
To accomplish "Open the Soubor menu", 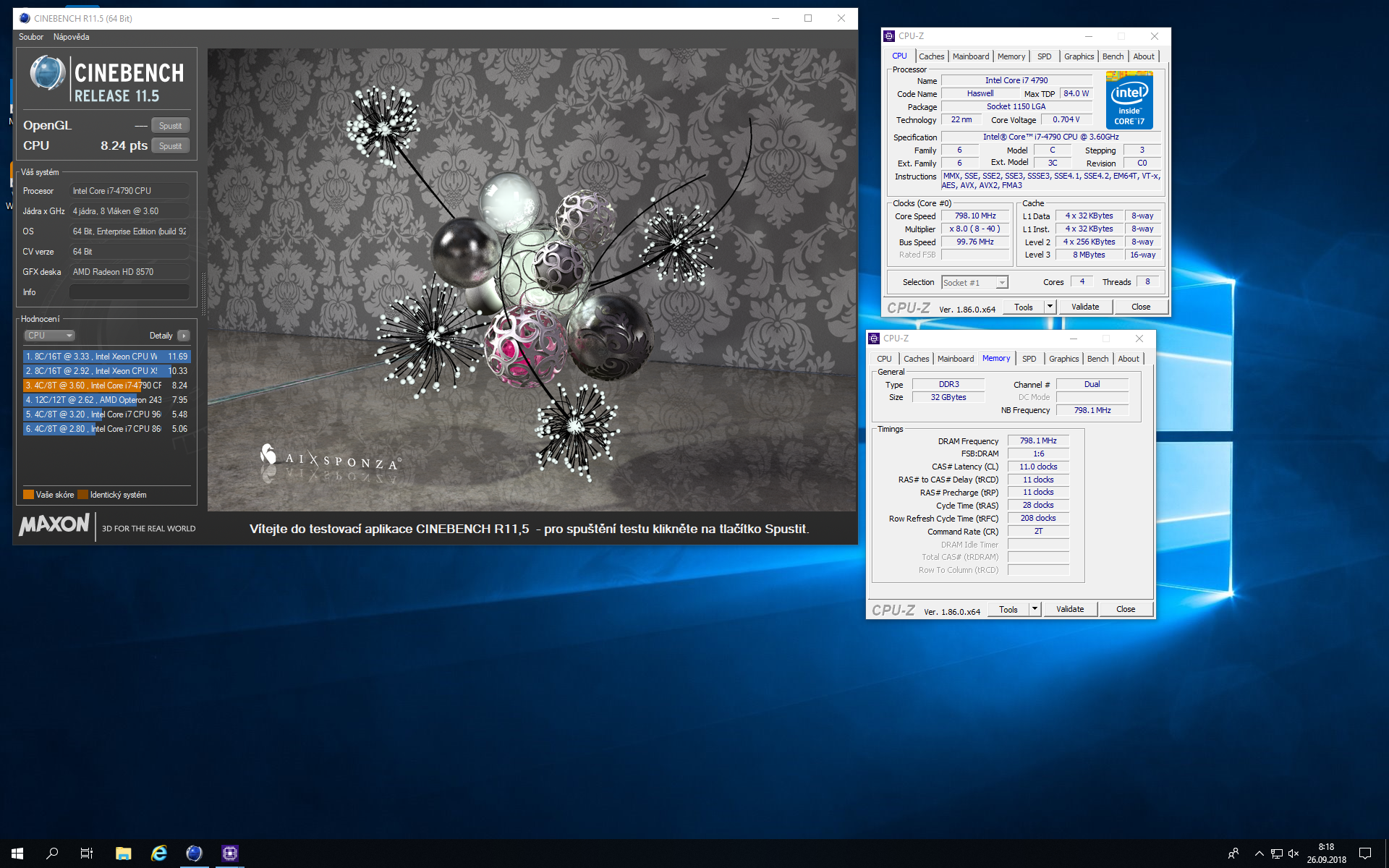I will [x=31, y=37].
